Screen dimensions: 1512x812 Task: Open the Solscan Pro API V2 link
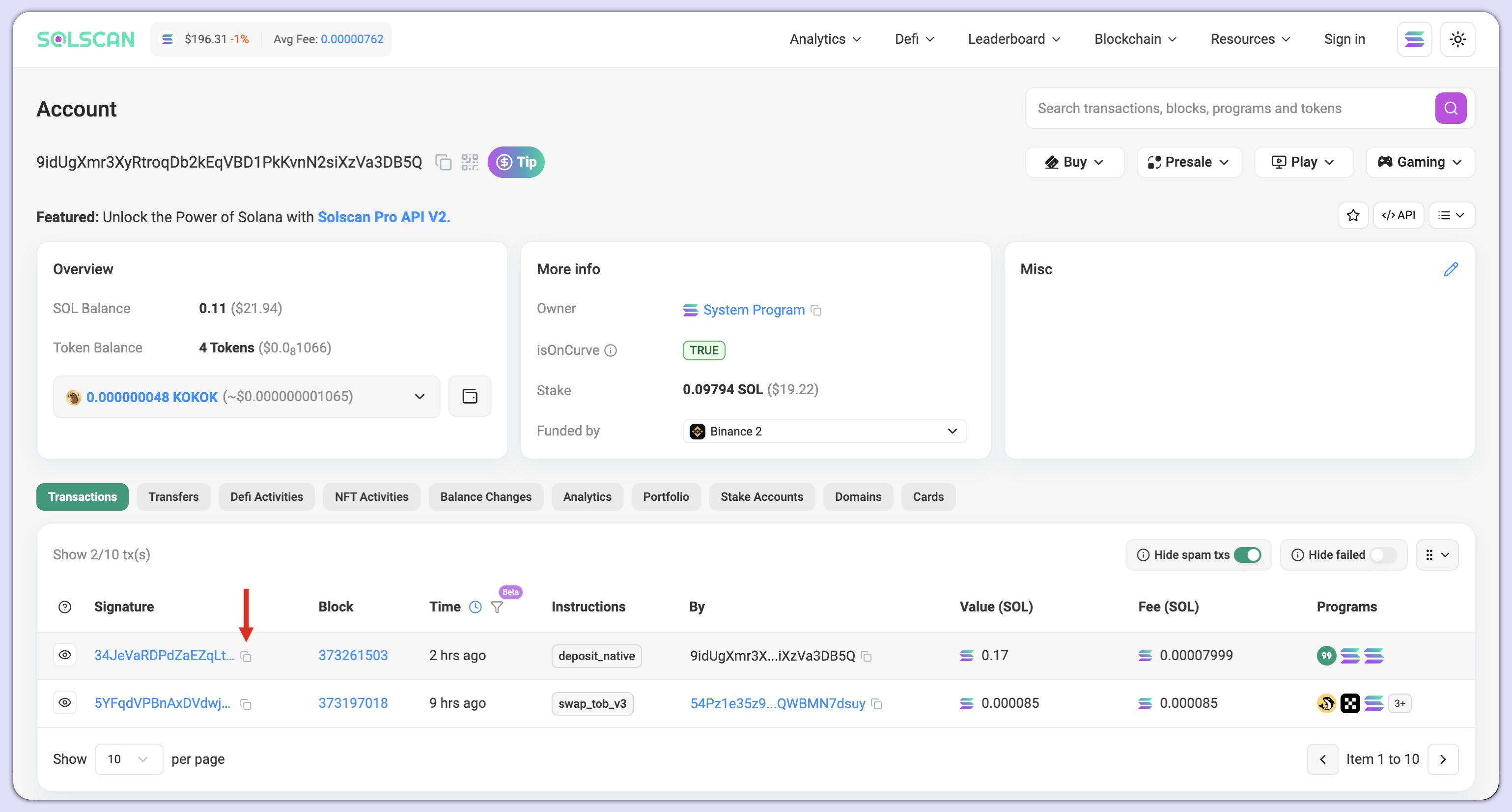[x=383, y=217]
